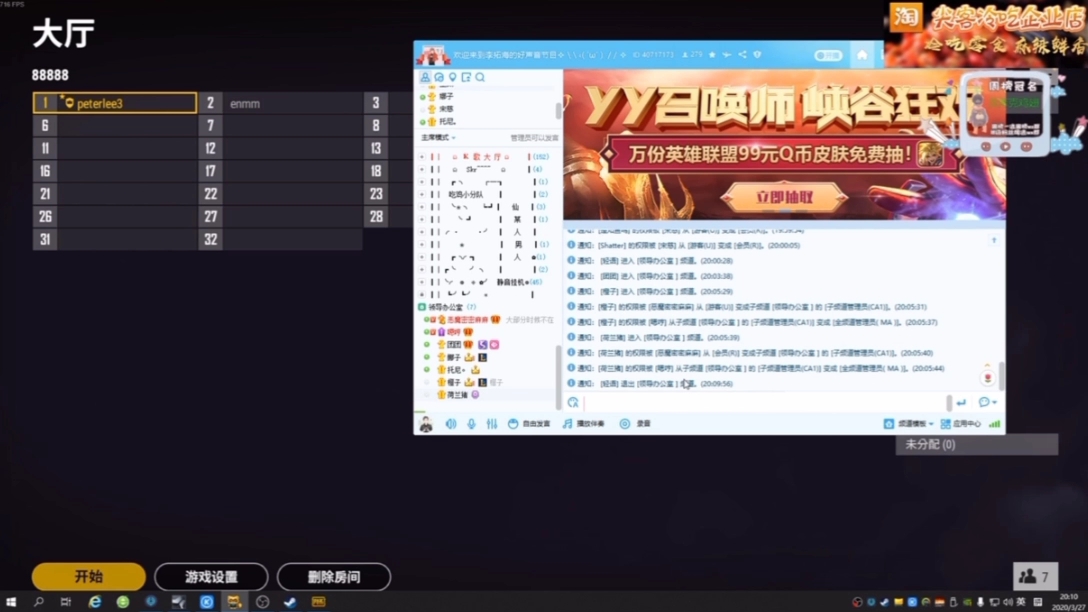The width and height of the screenshot is (1088, 612).
Task: Open Windows Start menu
Action: click(x=10, y=602)
